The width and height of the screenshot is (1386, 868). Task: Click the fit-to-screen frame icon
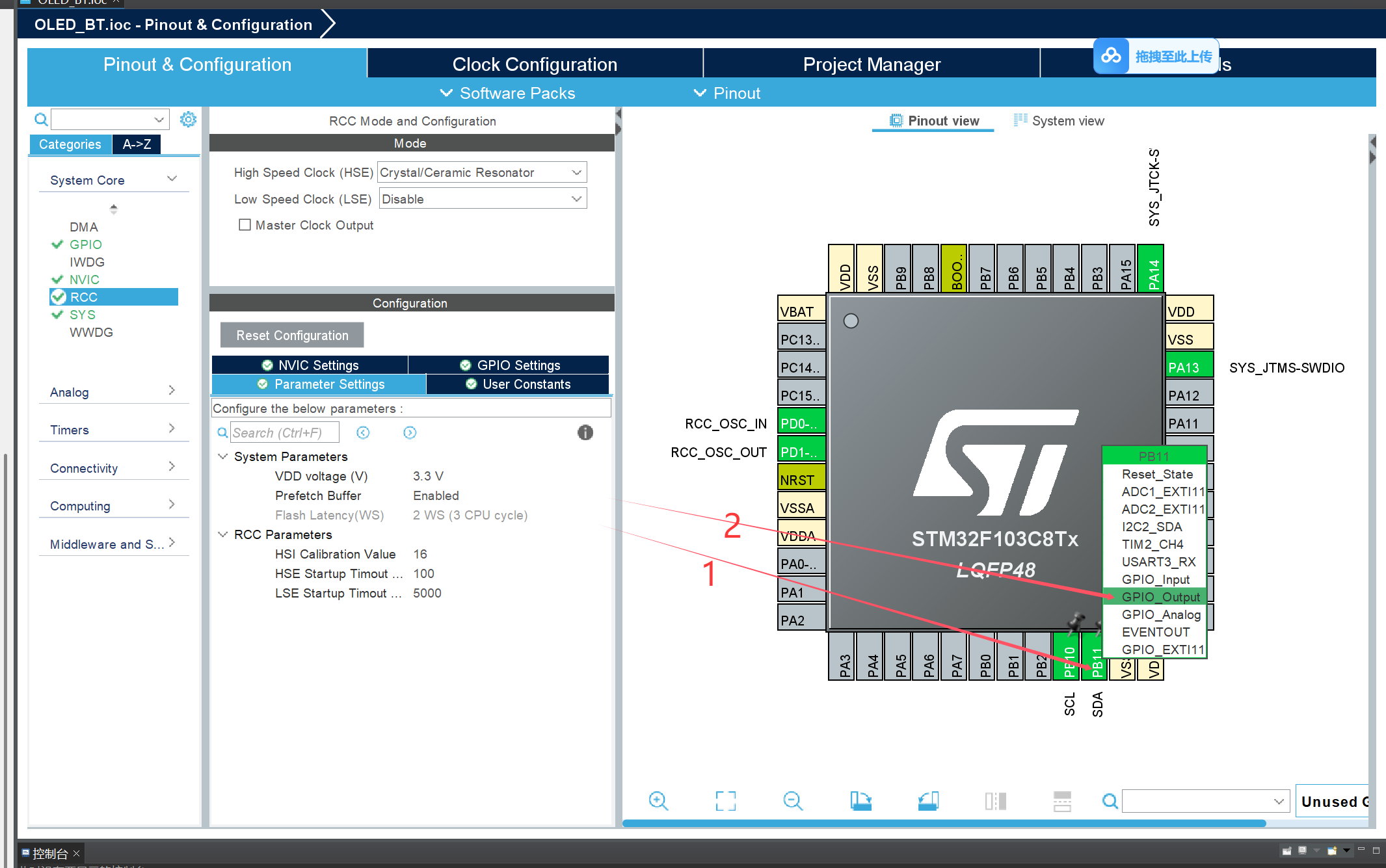point(725,800)
